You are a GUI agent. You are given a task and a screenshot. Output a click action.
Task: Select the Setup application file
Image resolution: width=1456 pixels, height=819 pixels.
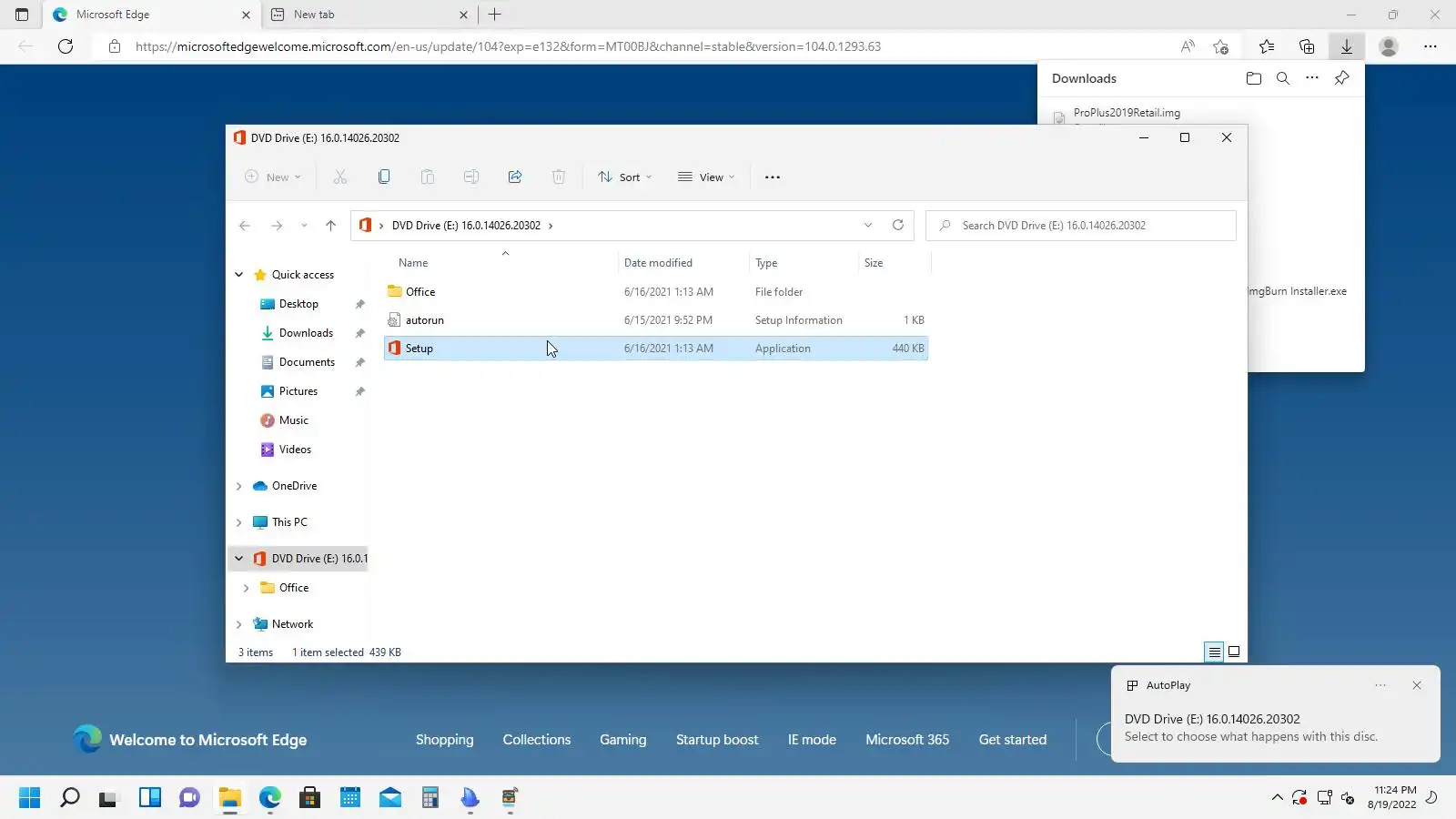click(x=656, y=349)
